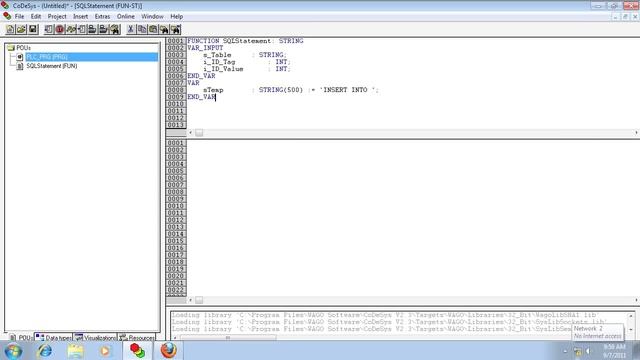640x360 pixels.
Task: Click the 'Loading library' message ending SysLibSockets.lib
Action: click(x=389, y=322)
